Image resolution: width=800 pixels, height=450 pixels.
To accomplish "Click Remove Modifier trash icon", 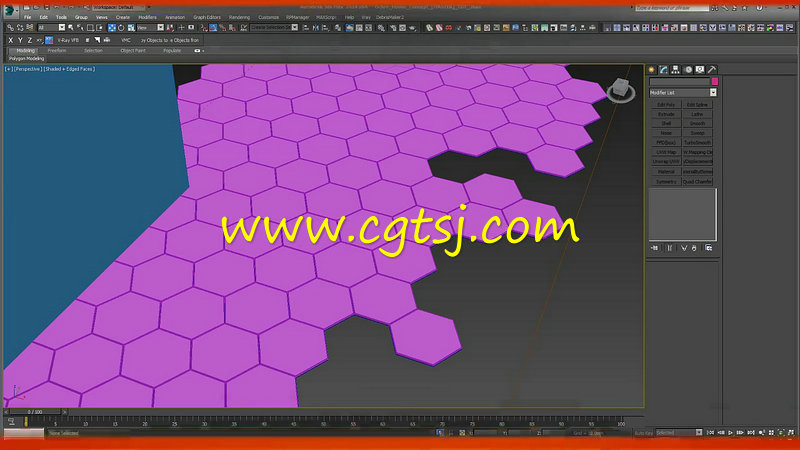I will tap(694, 248).
